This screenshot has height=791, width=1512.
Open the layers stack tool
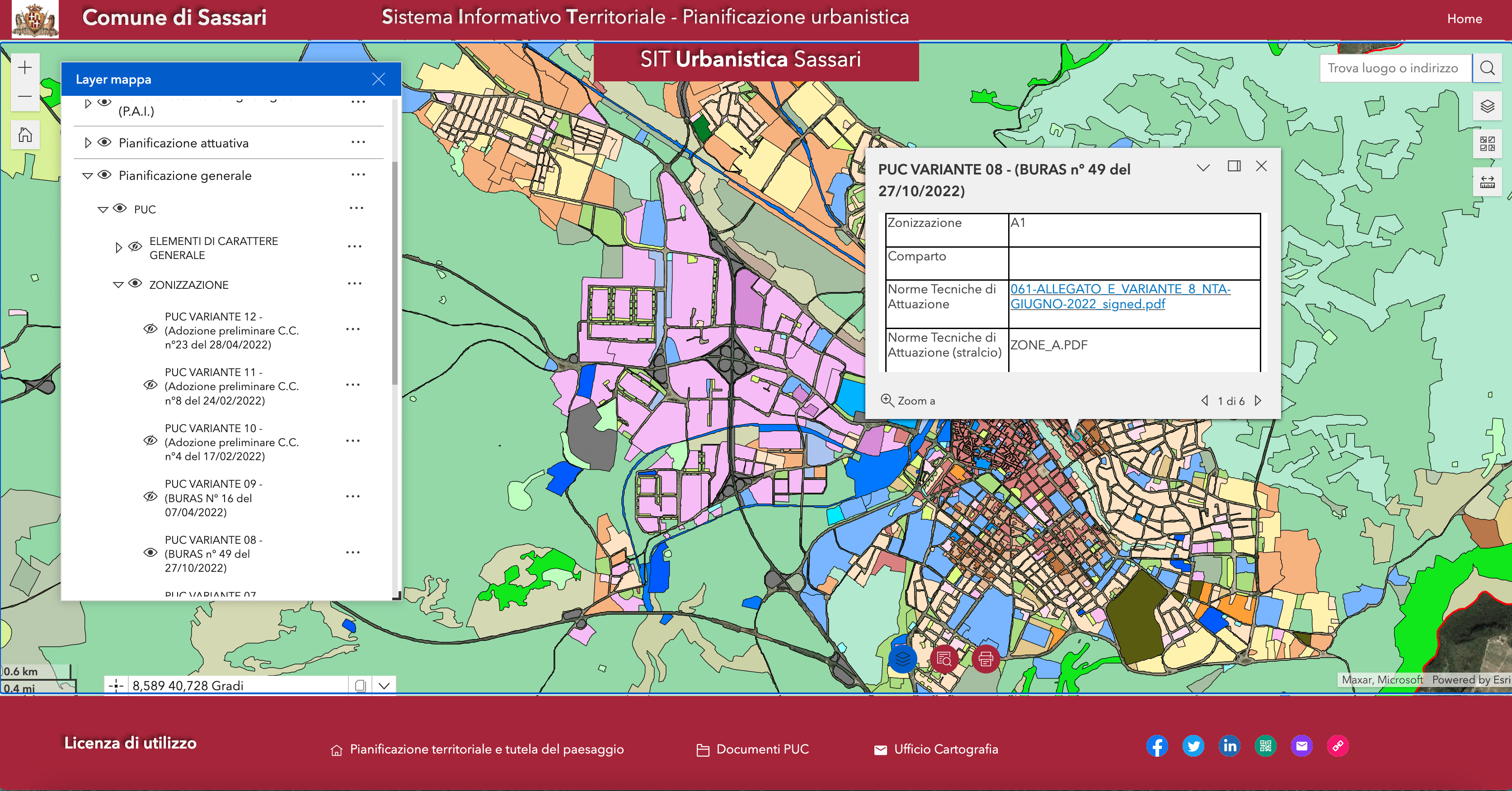tap(1487, 106)
